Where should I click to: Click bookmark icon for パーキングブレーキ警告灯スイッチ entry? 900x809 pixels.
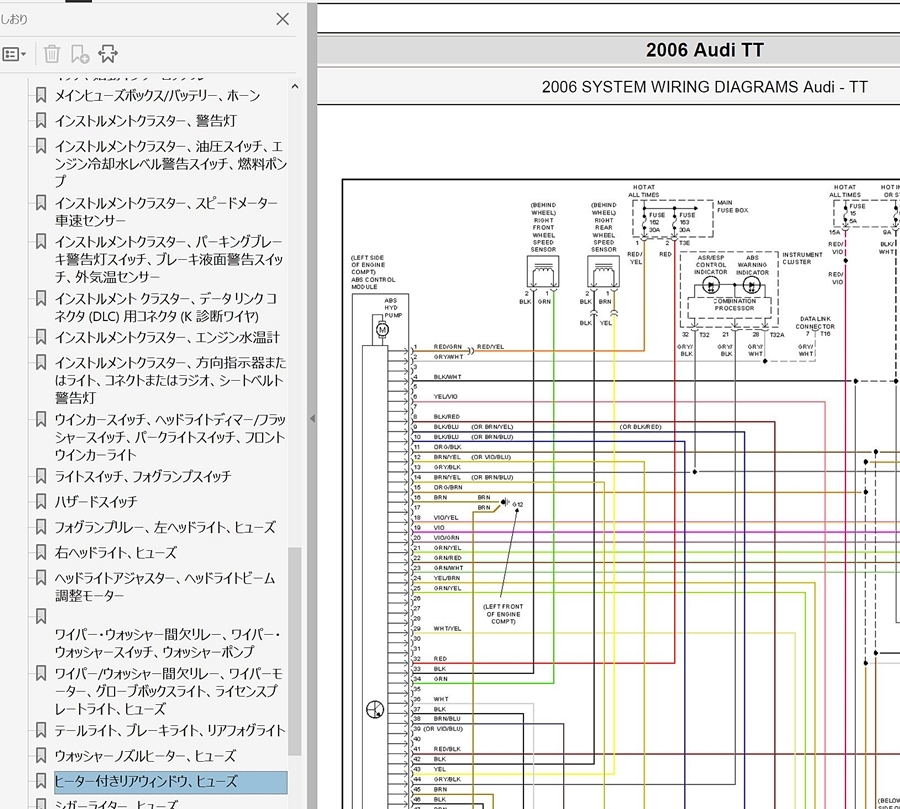[41, 242]
